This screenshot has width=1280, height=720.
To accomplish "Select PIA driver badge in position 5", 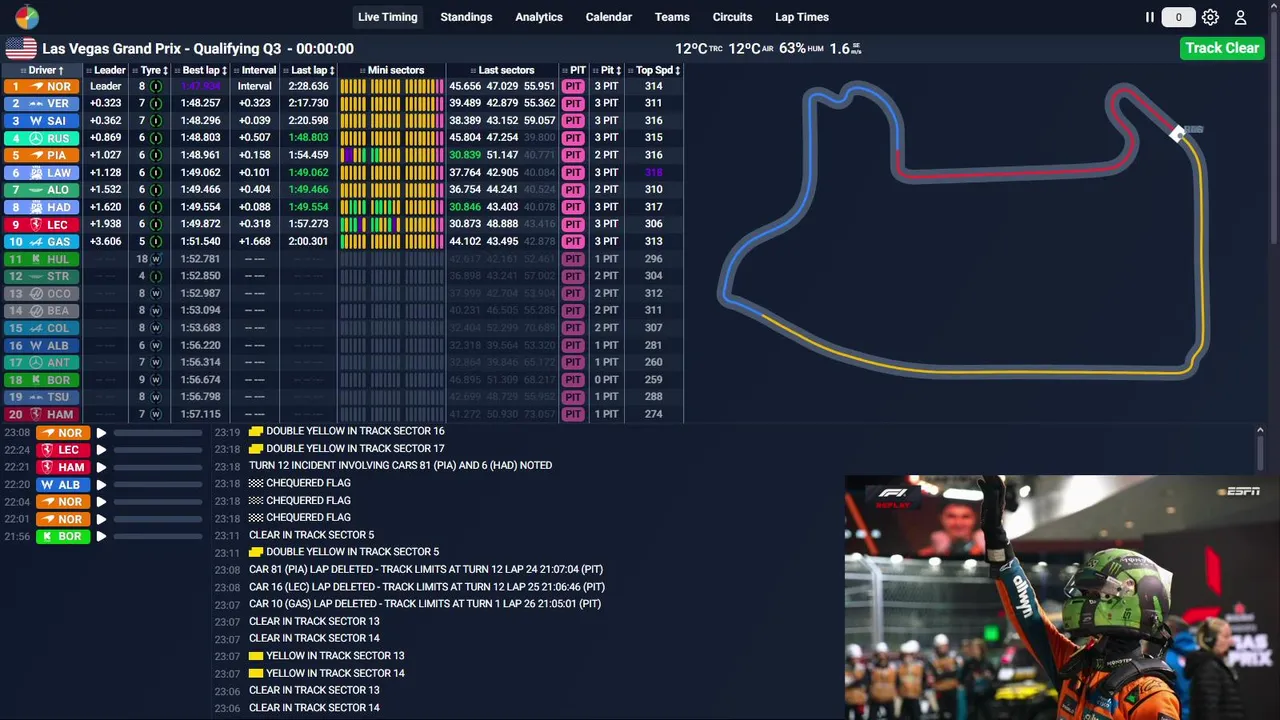I will [41, 155].
